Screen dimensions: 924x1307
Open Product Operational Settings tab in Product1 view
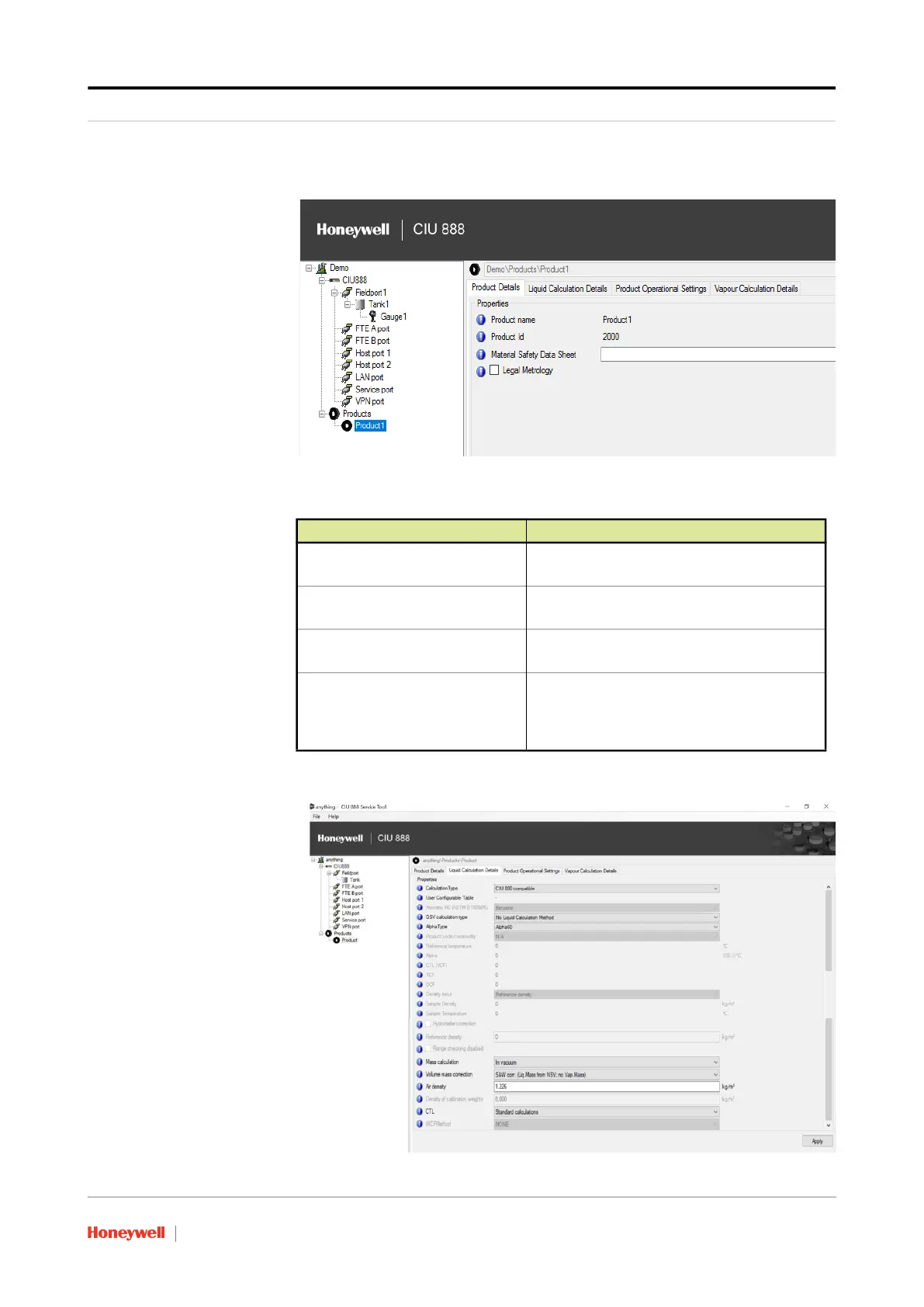click(x=661, y=289)
